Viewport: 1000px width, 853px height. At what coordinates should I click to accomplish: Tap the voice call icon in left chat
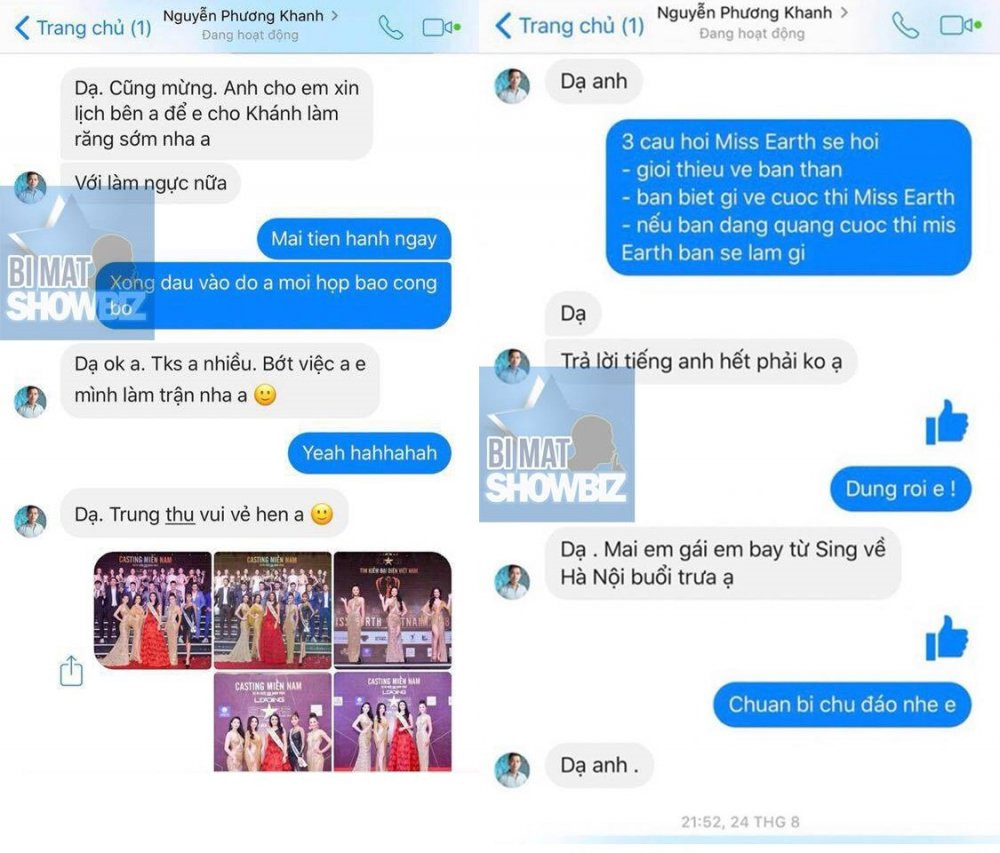click(390, 28)
